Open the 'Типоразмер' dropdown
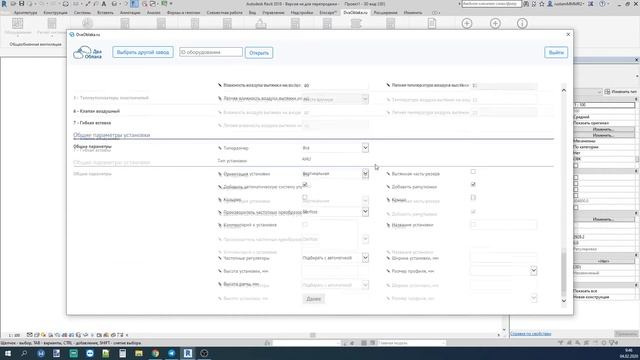The width and height of the screenshot is (640, 360). 365,148
